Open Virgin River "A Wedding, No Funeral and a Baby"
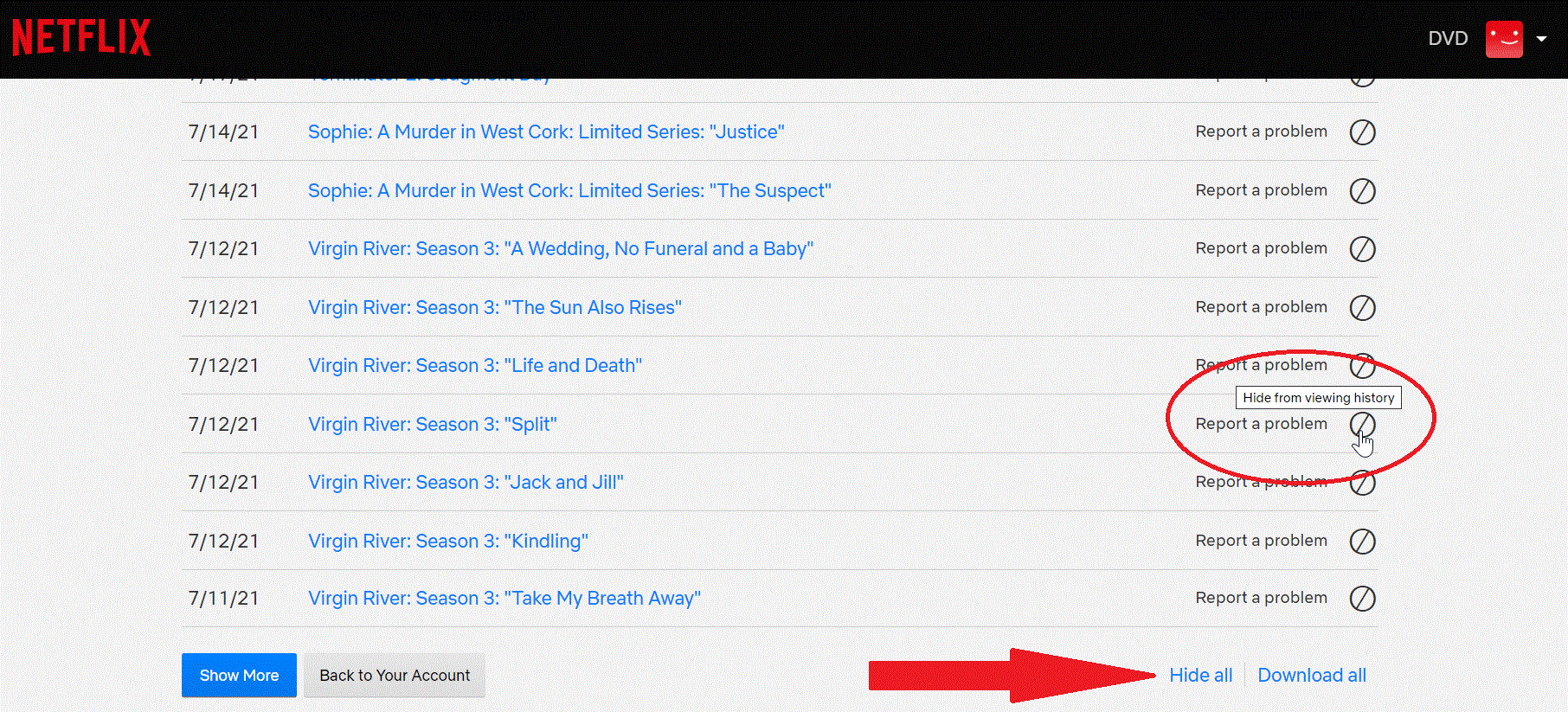Viewport: 1568px width, 712px height. [561, 249]
